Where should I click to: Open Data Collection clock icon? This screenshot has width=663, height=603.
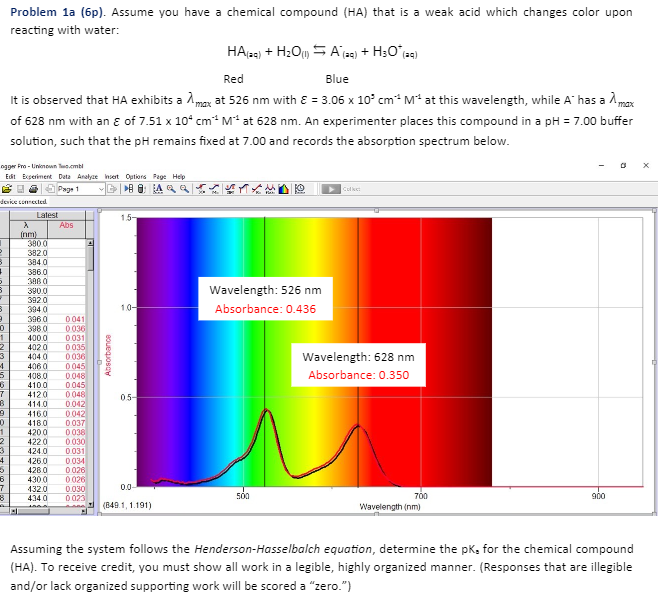[x=299, y=189]
